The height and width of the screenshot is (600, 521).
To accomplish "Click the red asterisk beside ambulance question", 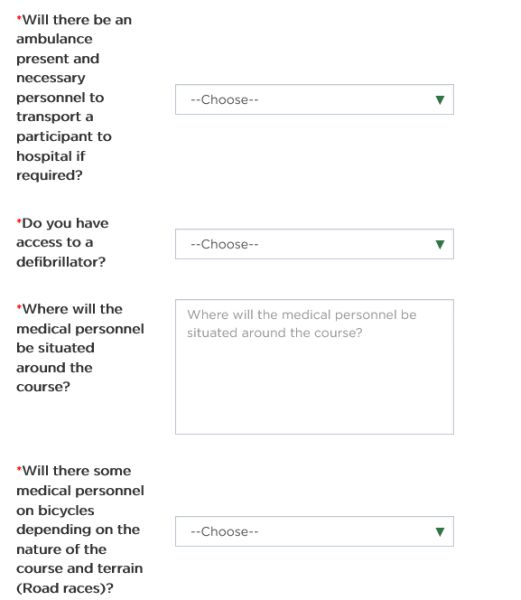I will (19, 17).
